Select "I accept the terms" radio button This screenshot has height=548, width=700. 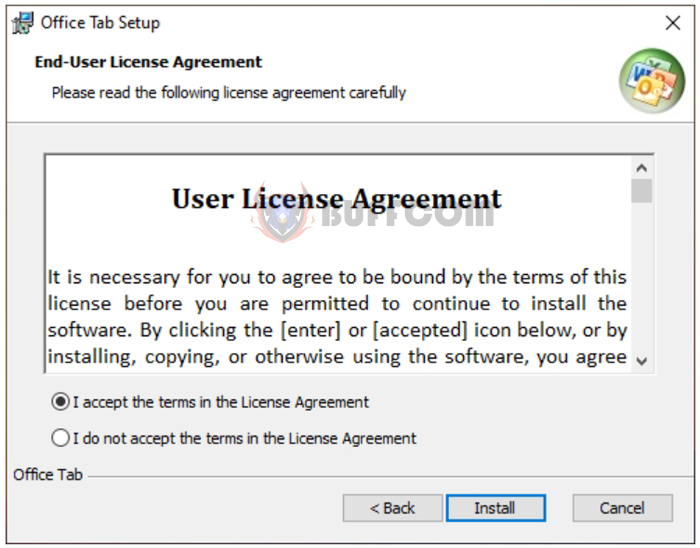coord(60,402)
